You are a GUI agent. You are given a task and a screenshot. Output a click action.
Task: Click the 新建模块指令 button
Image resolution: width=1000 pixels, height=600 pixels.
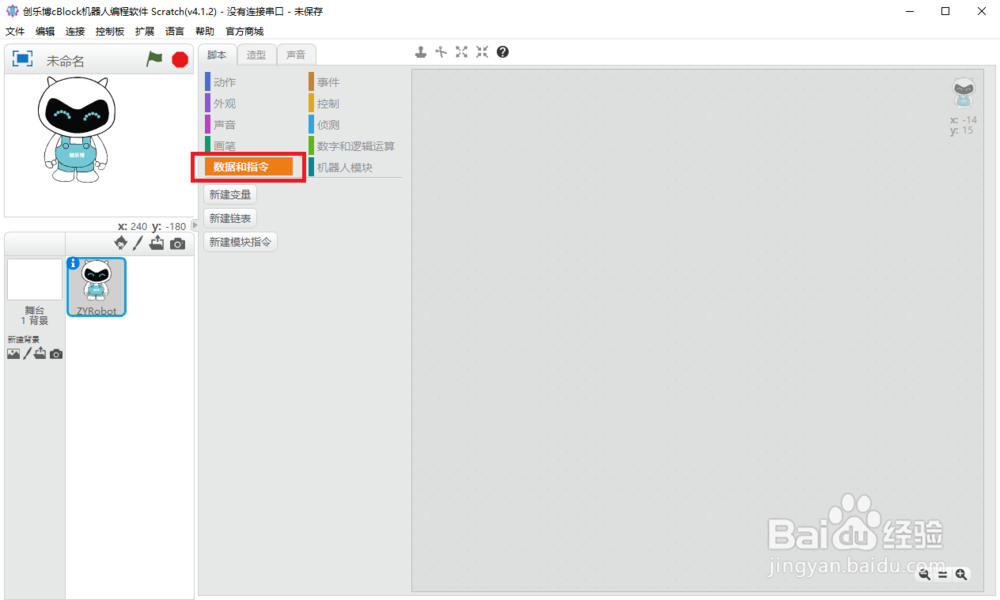(242, 242)
